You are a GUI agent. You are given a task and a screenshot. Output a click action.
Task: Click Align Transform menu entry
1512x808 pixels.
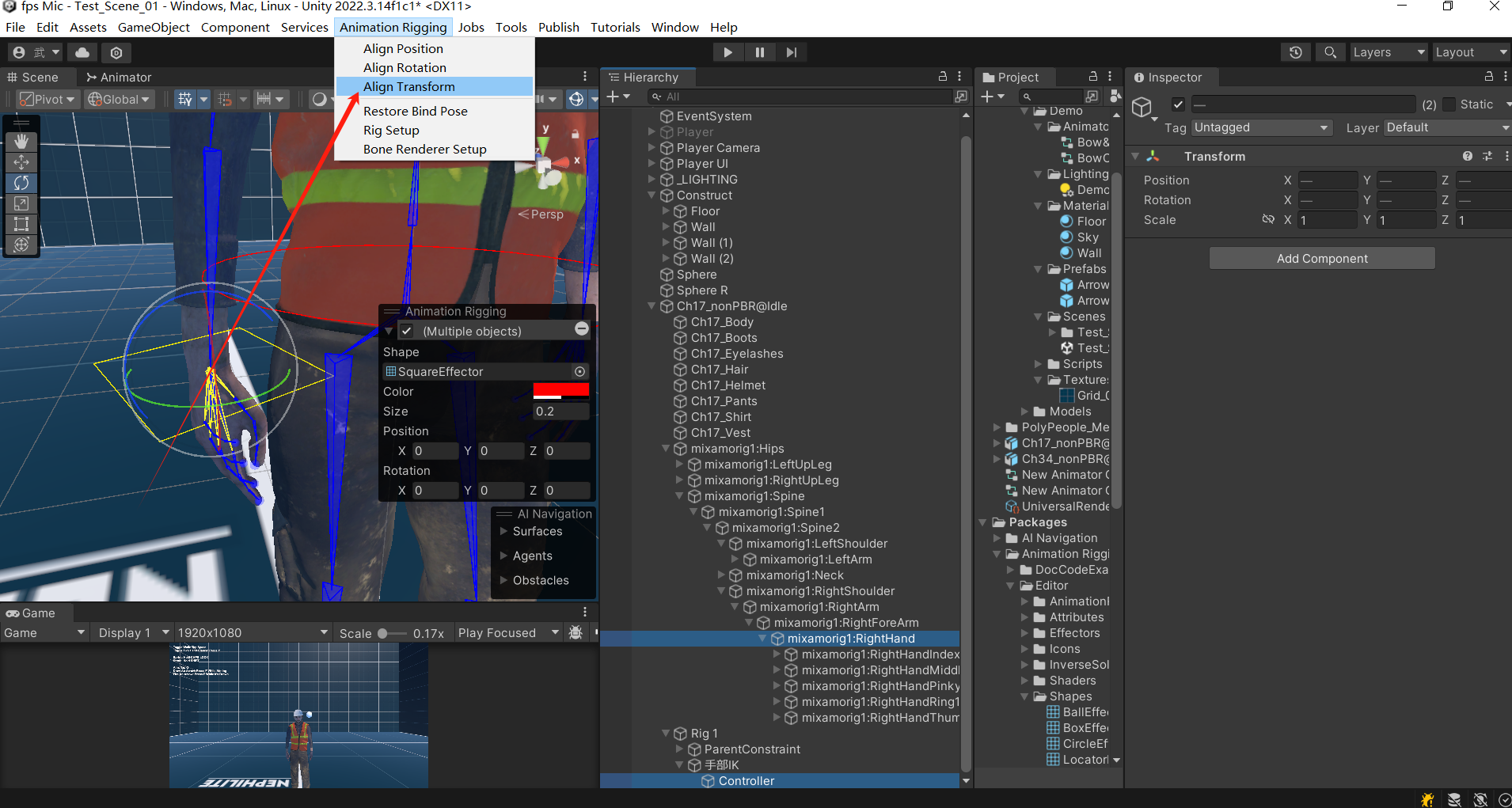coord(435,86)
